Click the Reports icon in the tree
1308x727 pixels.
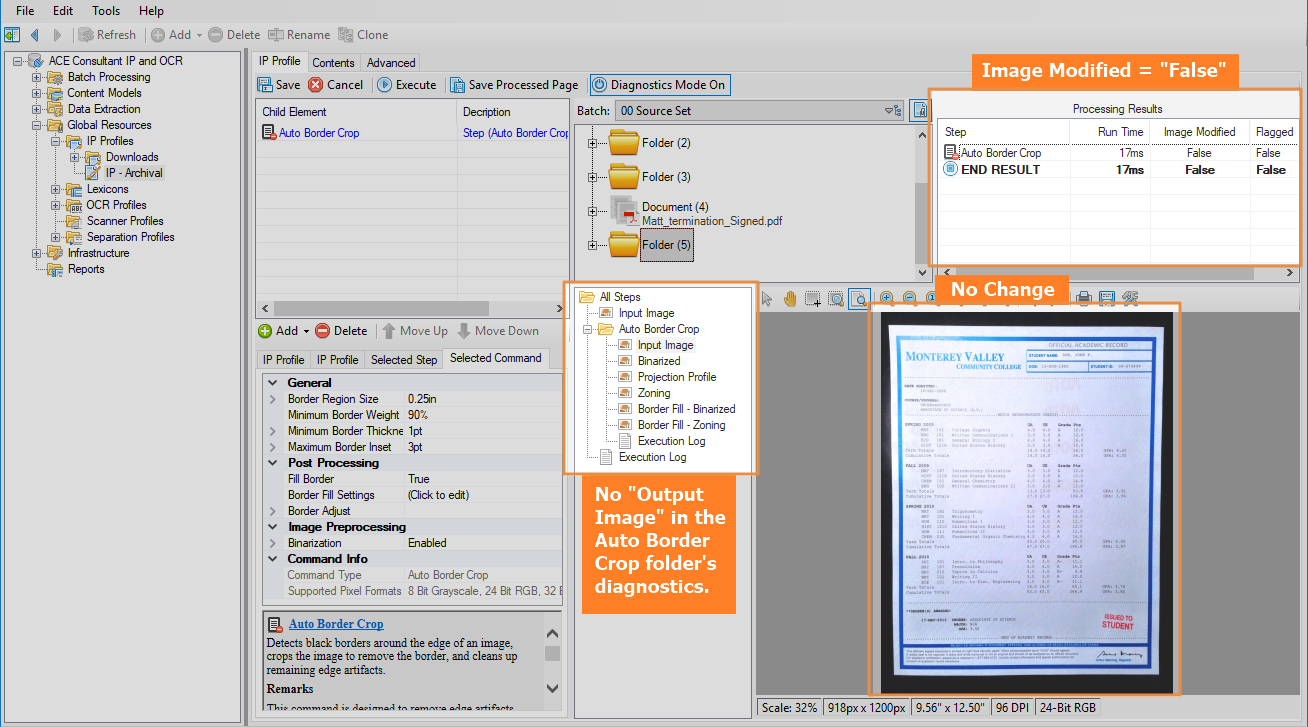[56, 269]
